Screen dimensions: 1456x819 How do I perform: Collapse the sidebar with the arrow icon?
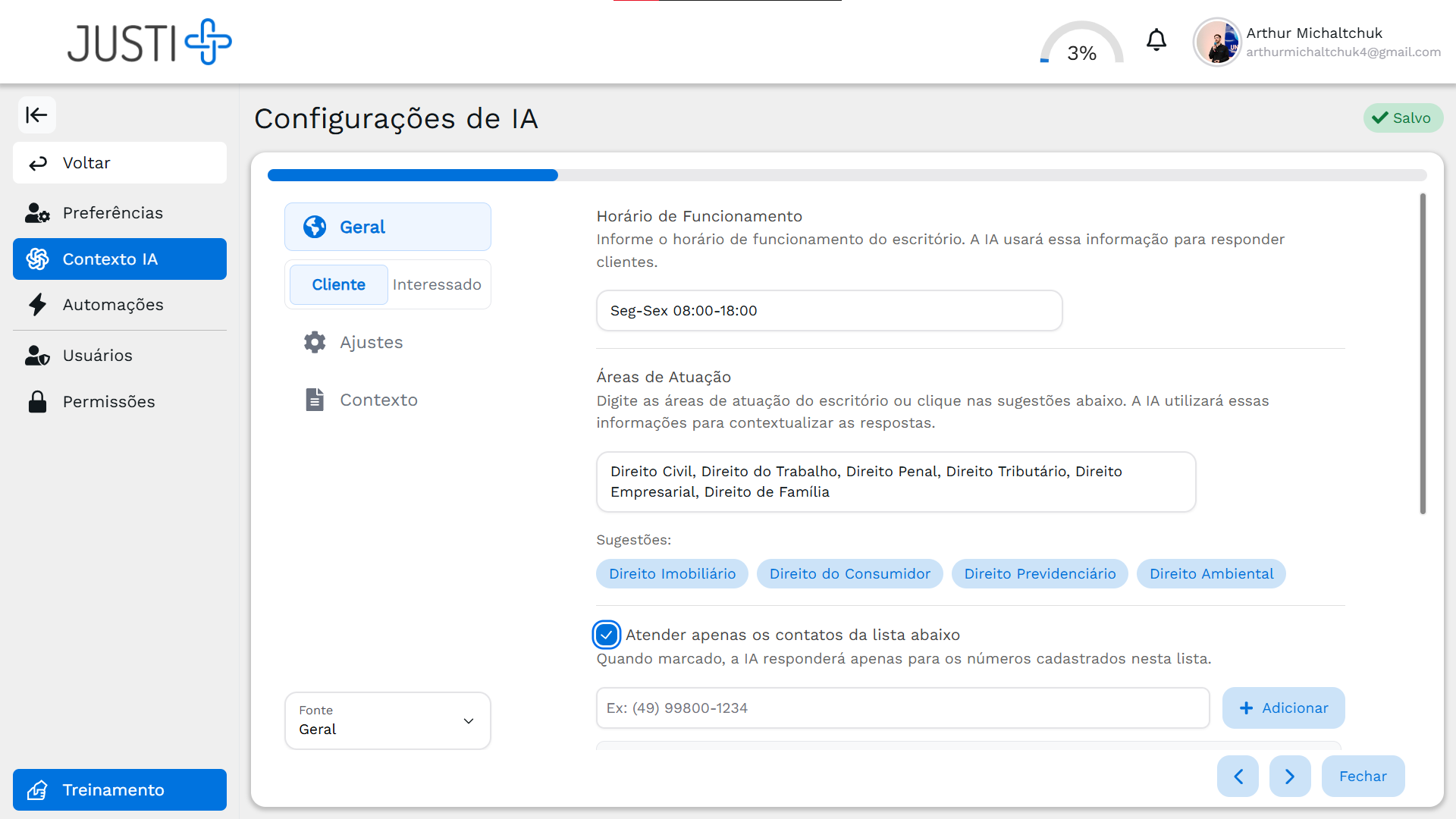(36, 115)
